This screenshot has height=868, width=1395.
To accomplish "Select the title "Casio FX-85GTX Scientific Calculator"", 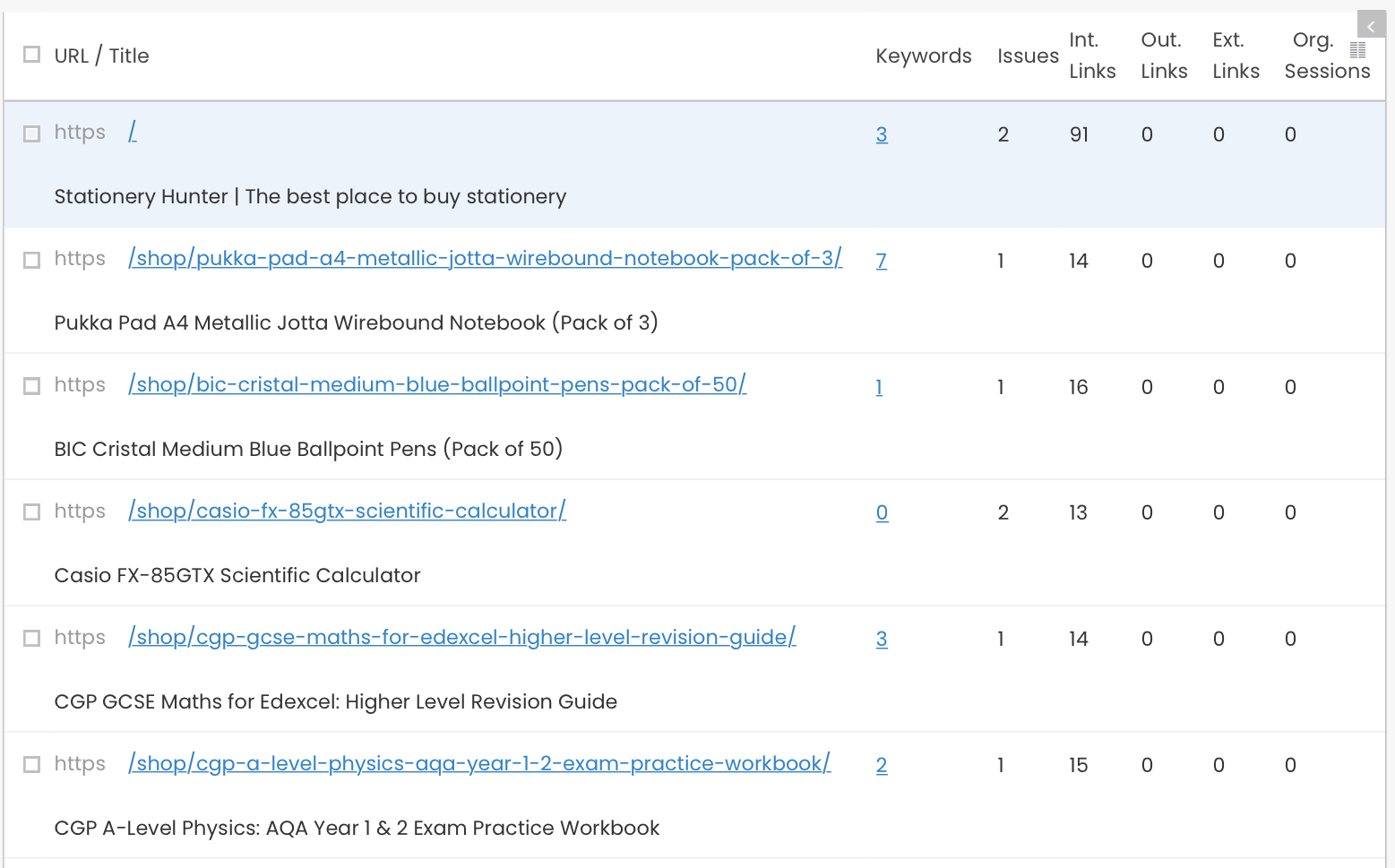I will click(237, 575).
